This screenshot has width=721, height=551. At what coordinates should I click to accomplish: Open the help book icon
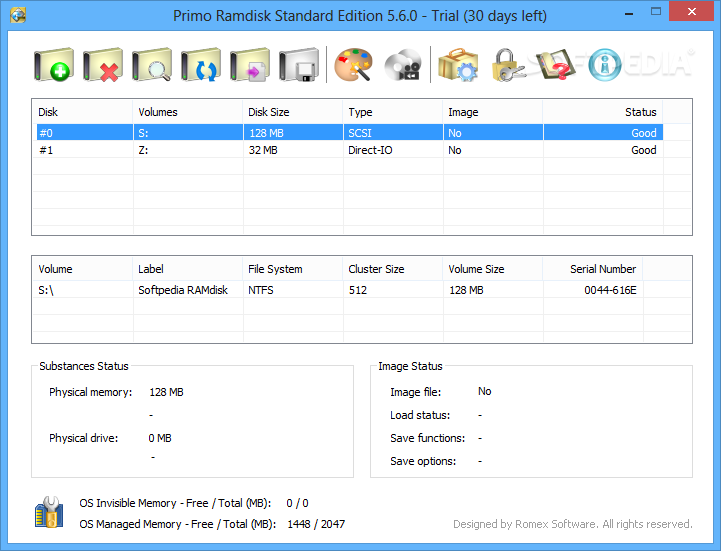click(x=556, y=65)
